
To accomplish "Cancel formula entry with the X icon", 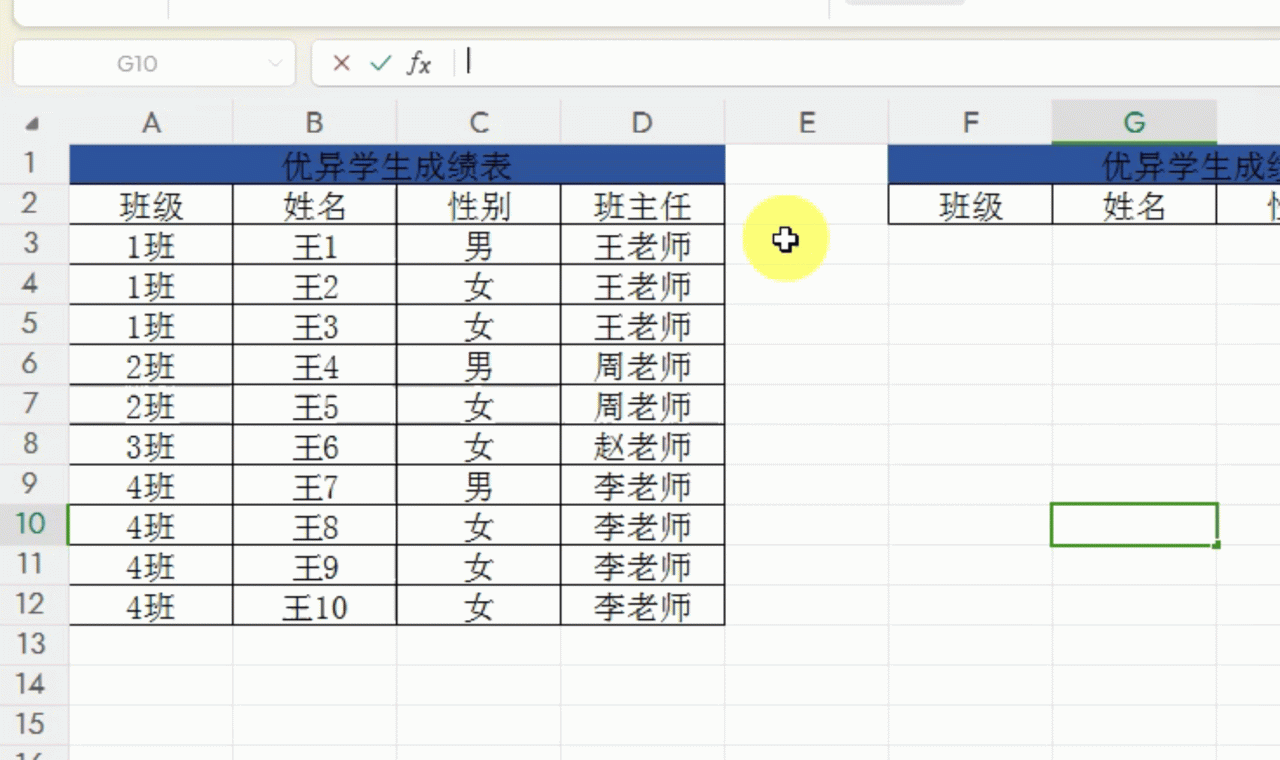I will click(341, 63).
